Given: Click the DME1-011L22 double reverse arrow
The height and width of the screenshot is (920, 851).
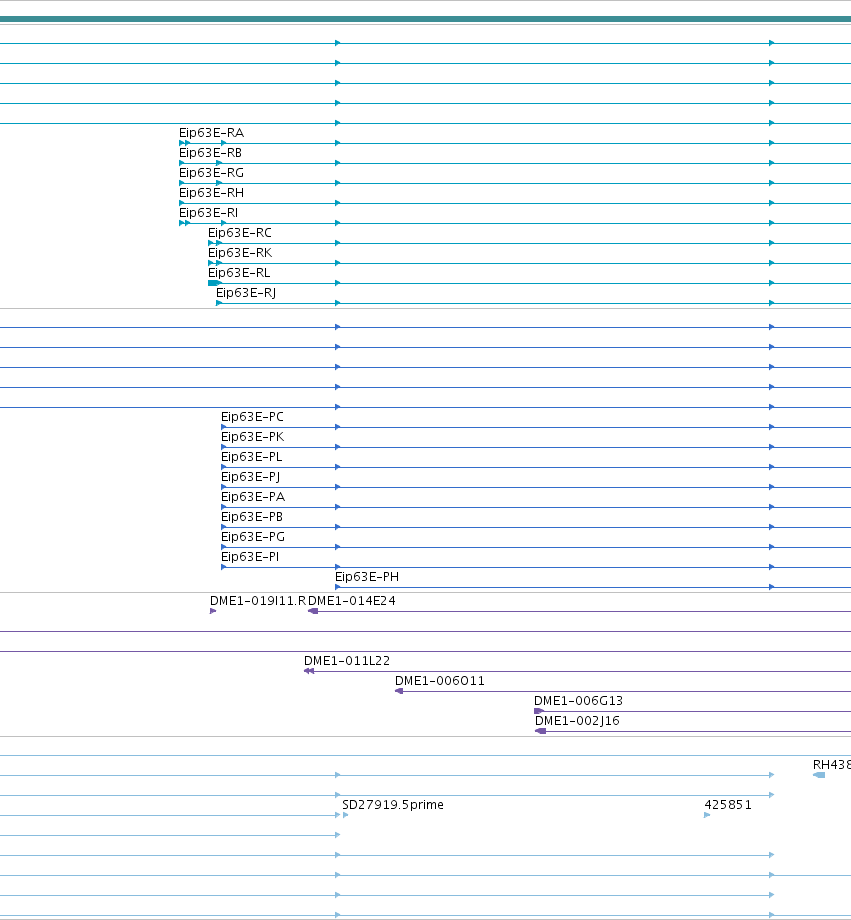Looking at the screenshot, I should (309, 671).
